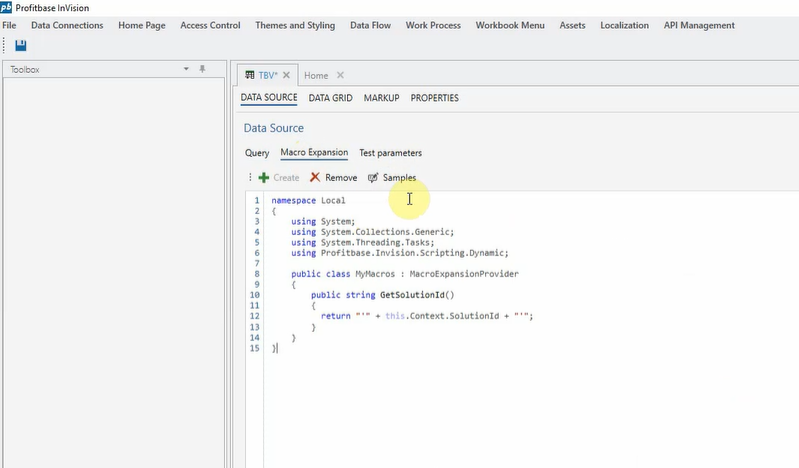Viewport: 799px width, 468px height.
Task: Click the Save disk icon
Action: coord(21,45)
